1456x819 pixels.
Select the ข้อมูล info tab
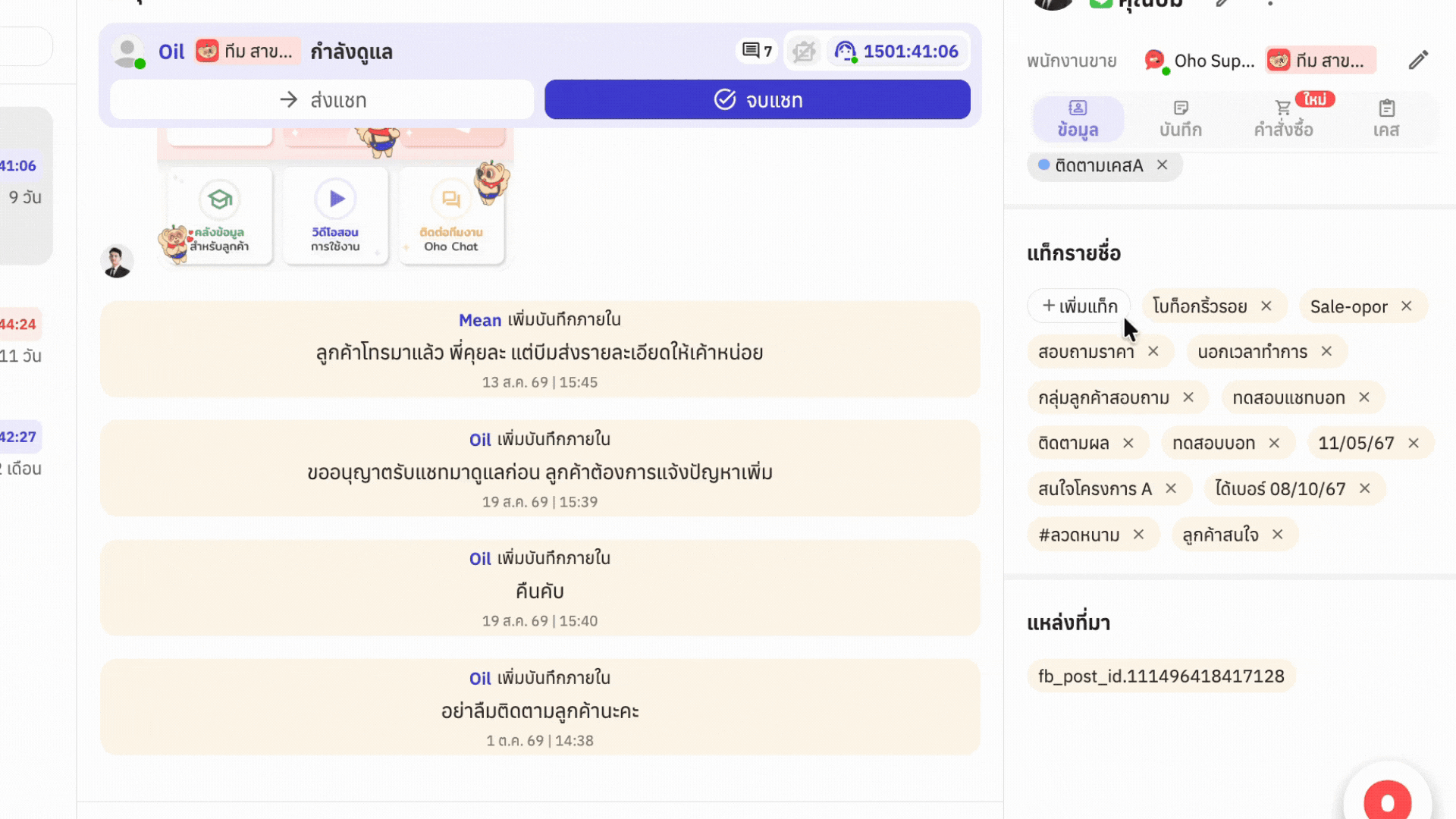[x=1078, y=119]
